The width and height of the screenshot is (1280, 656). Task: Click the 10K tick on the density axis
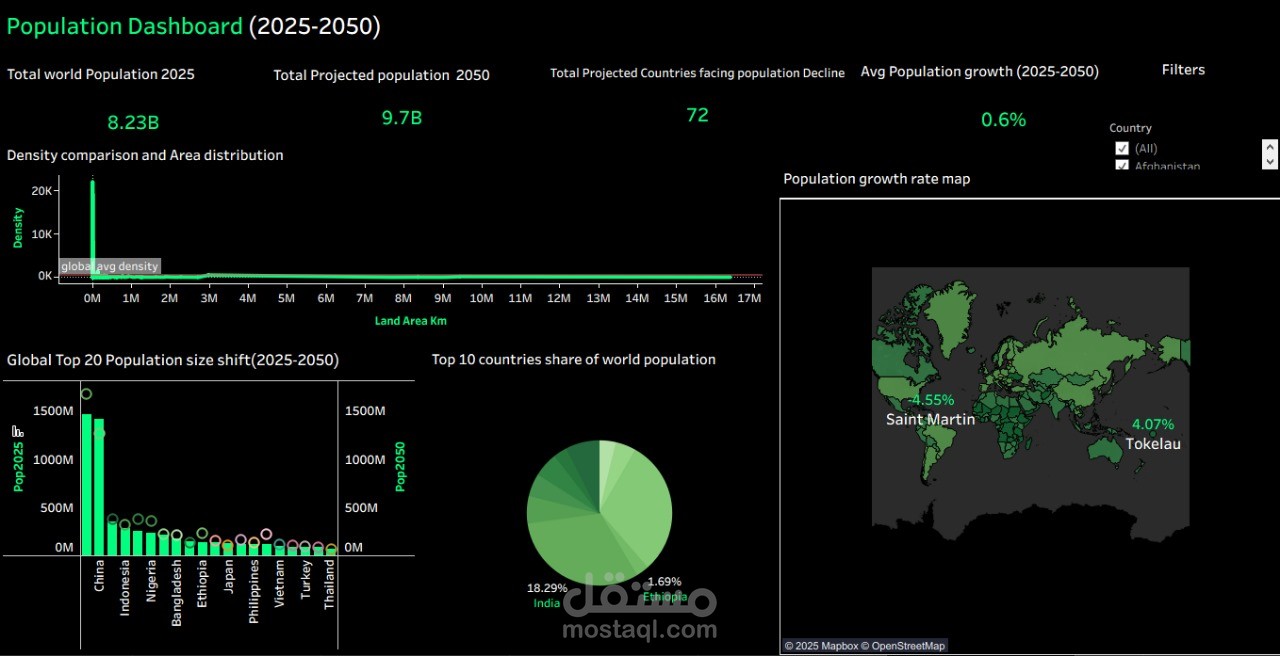click(42, 234)
